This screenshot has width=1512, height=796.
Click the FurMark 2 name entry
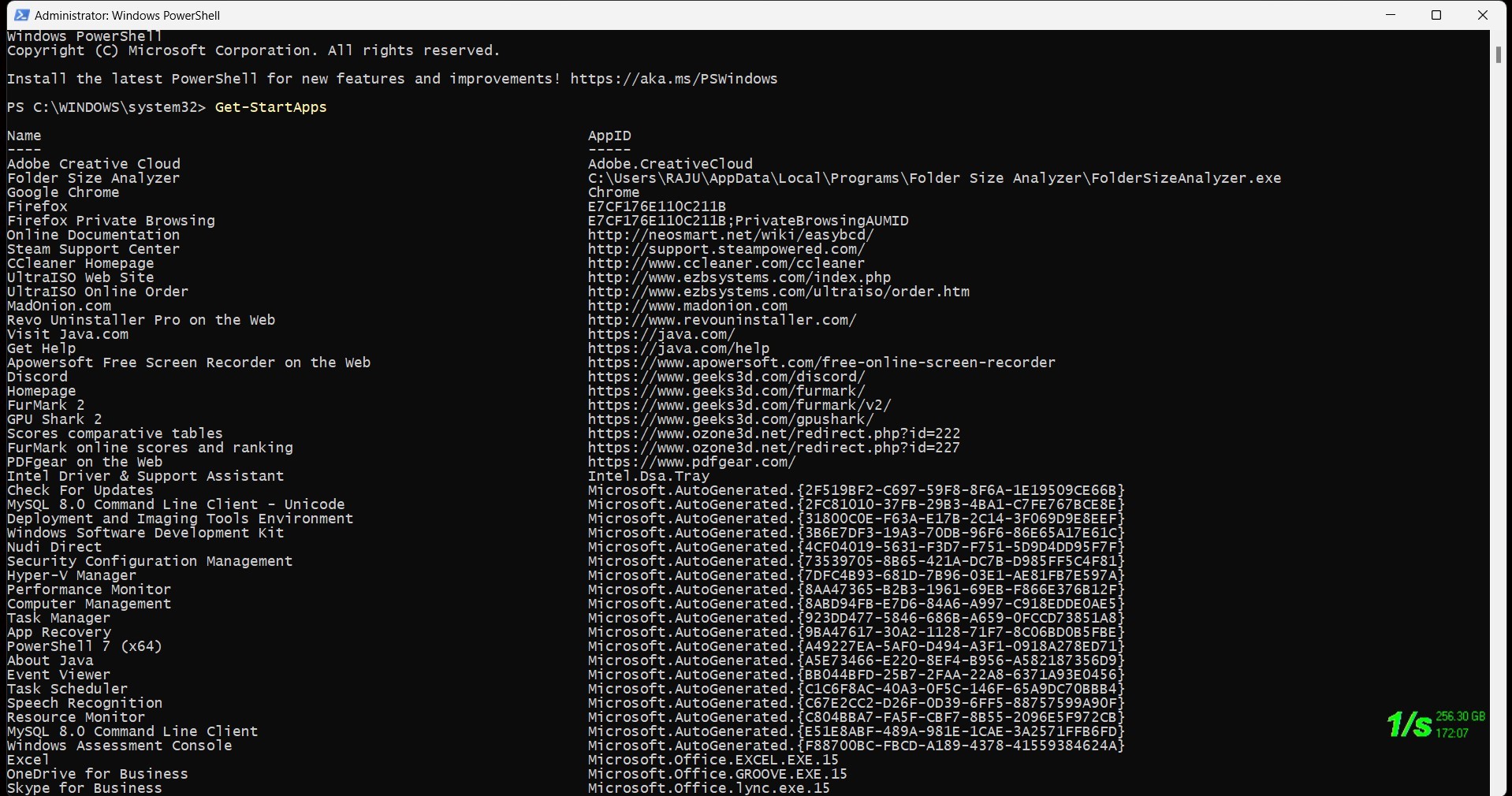(x=46, y=405)
